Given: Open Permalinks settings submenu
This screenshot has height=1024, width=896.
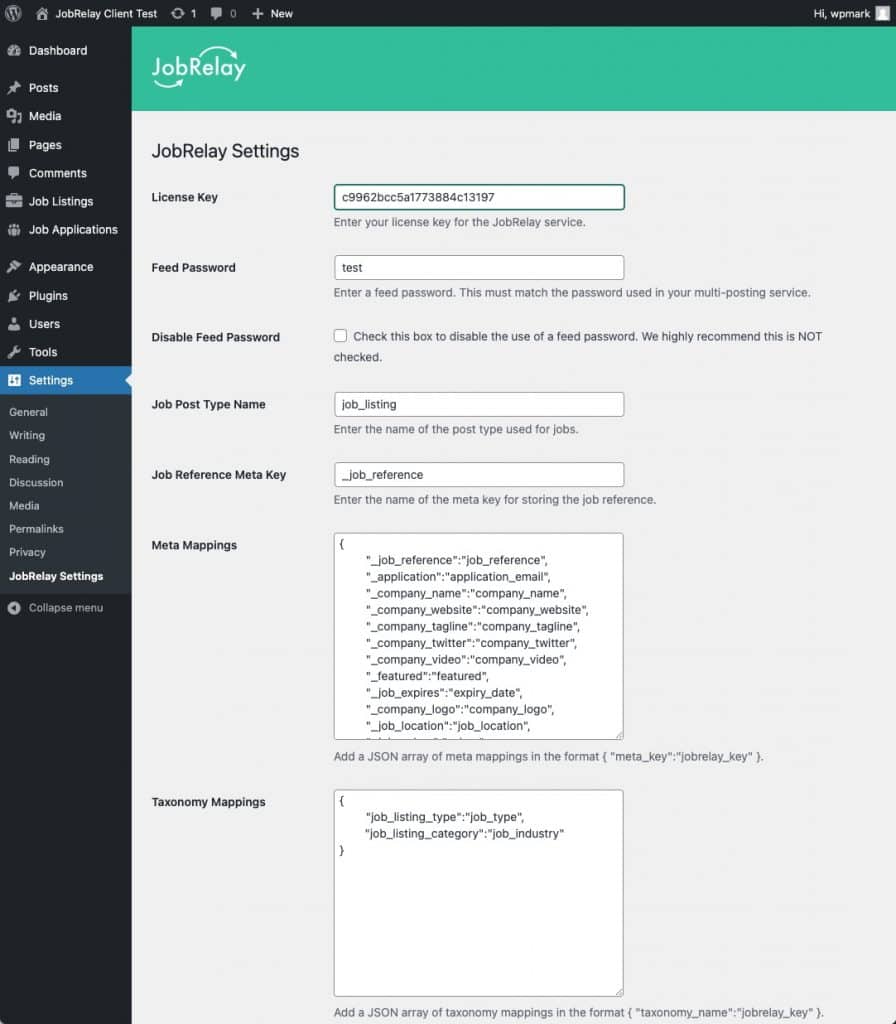Looking at the screenshot, I should pyautogui.click(x=36, y=529).
